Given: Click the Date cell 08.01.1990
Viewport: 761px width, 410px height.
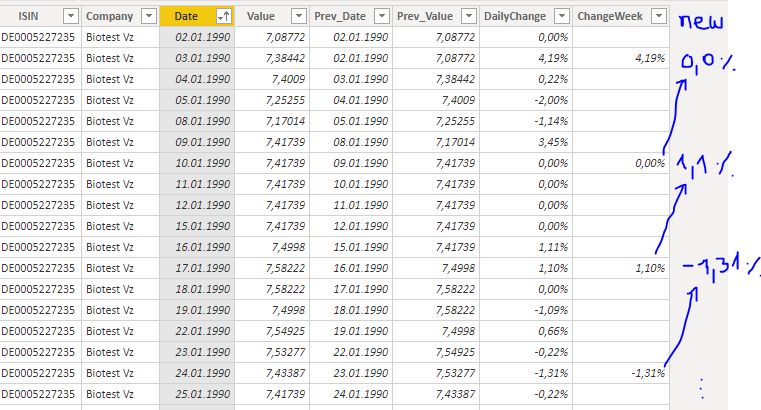Looking at the screenshot, I should pos(197,121).
